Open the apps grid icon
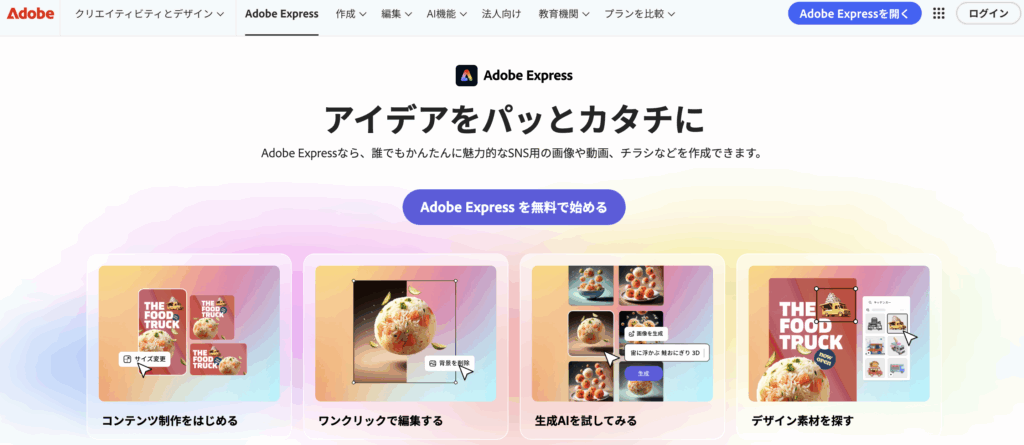This screenshot has height=445, width=1024. point(938,14)
